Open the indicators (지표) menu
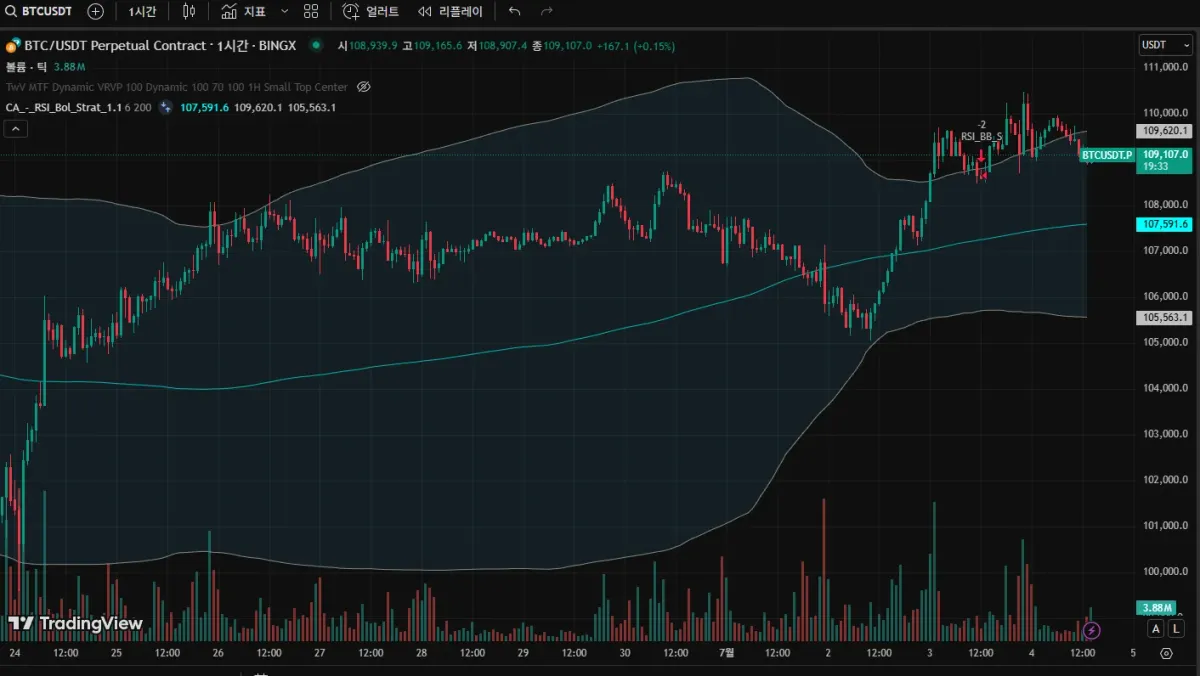 (243, 12)
